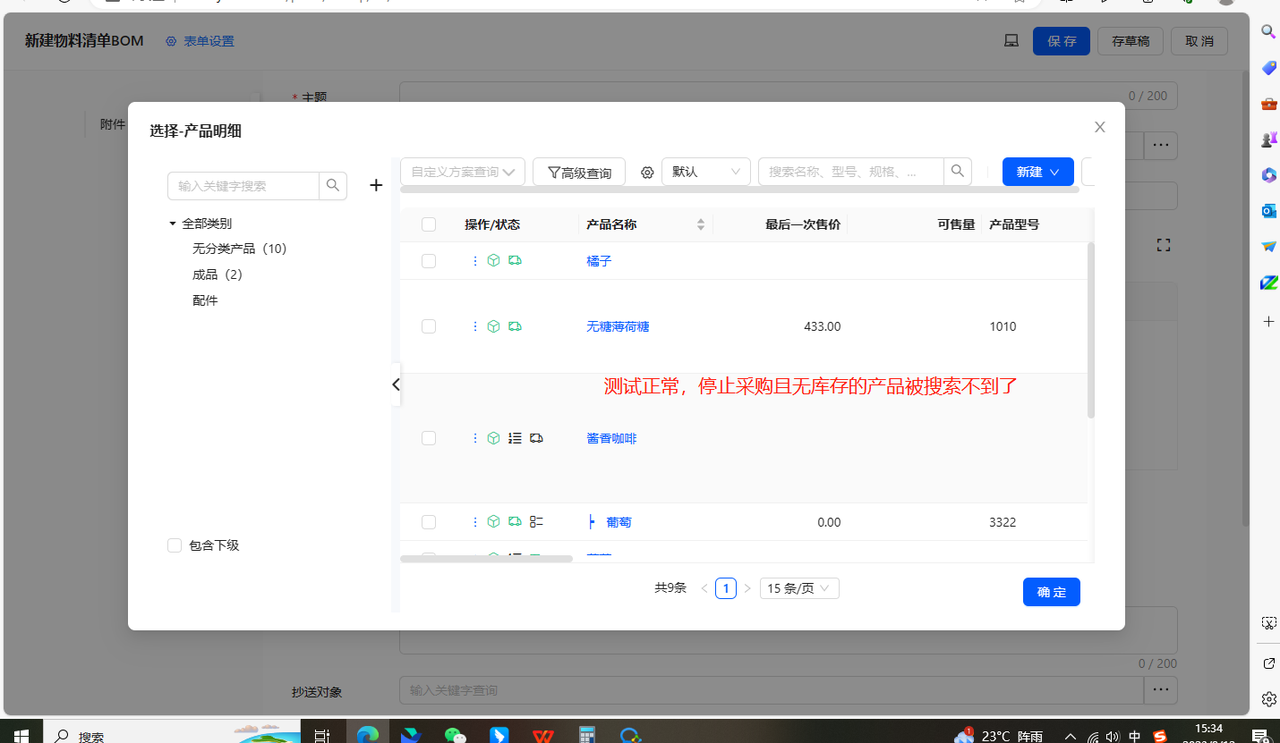
Task: Open the 默认 view dropdown
Action: point(706,172)
